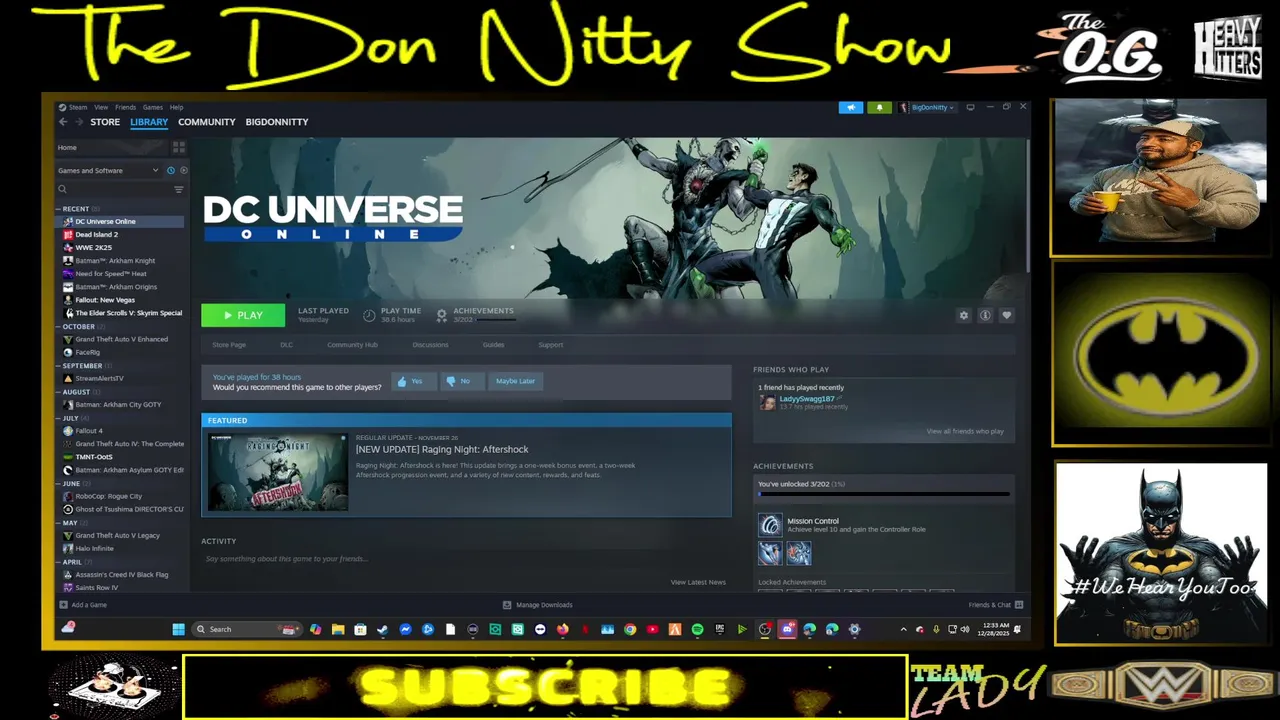Open Spotify from taskbar
Viewport: 1280px width, 720px height.
697,629
